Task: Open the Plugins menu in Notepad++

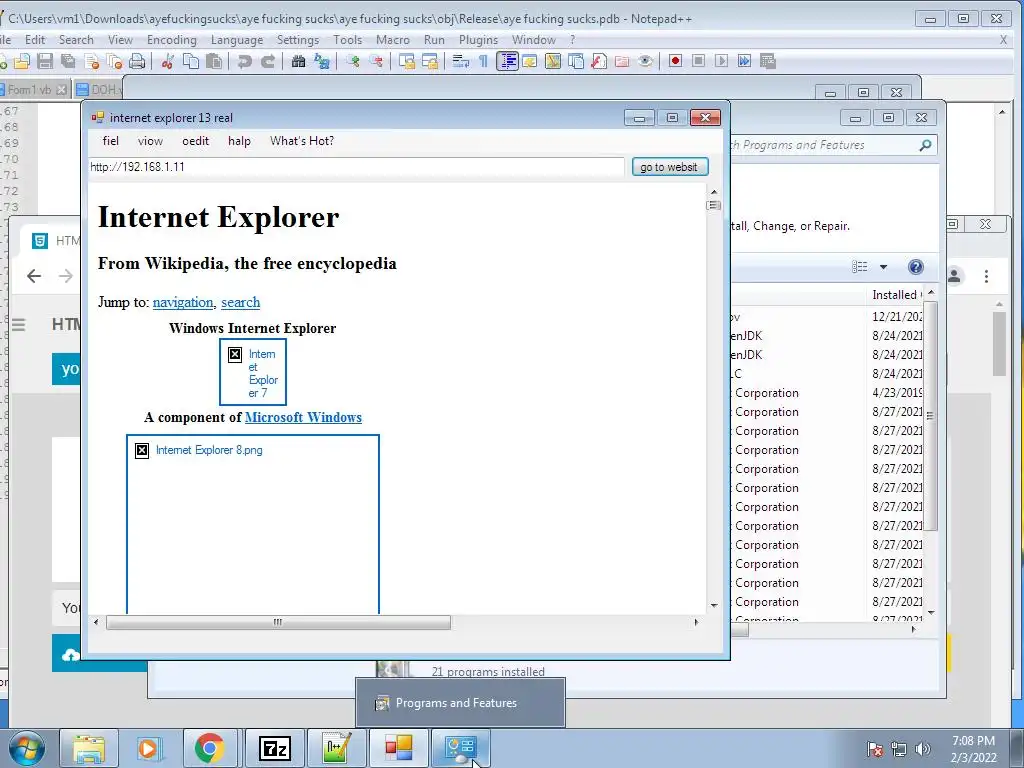Action: 478,40
